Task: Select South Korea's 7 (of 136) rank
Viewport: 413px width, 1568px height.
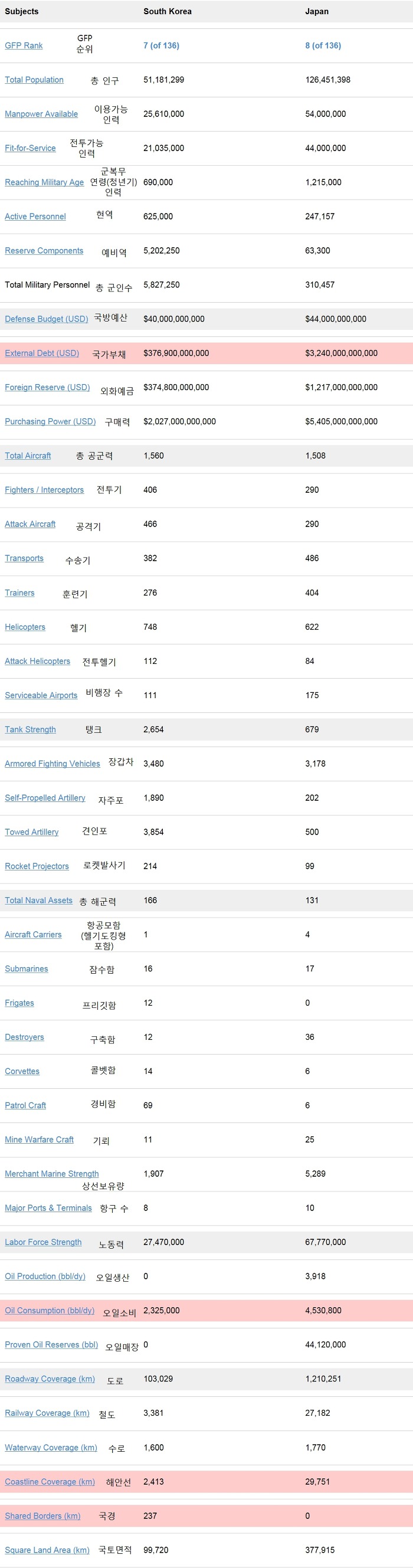Action: 161,45
